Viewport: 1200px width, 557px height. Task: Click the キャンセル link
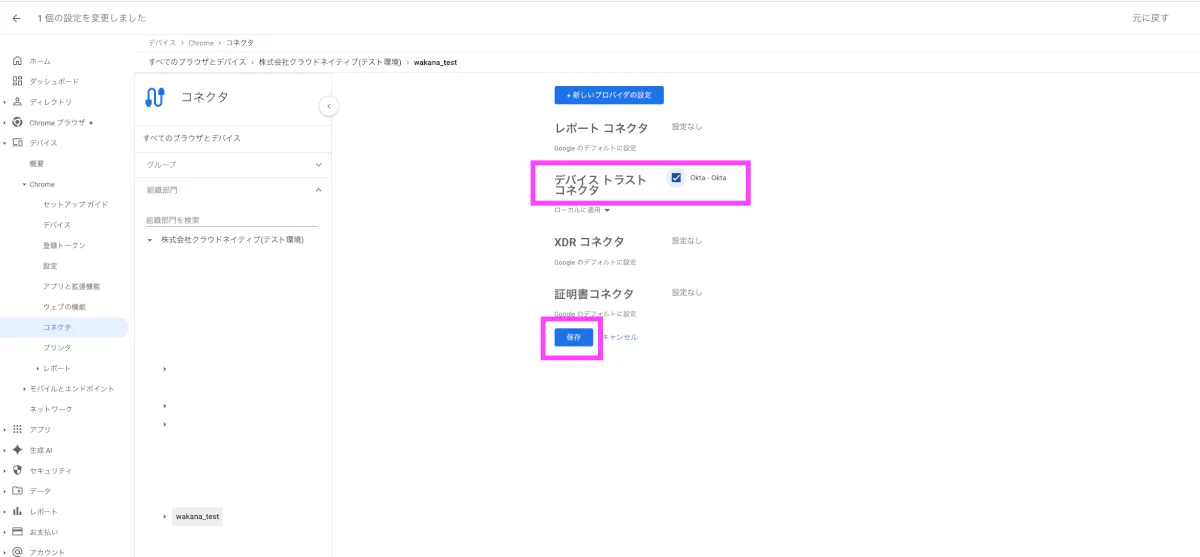tap(619, 337)
